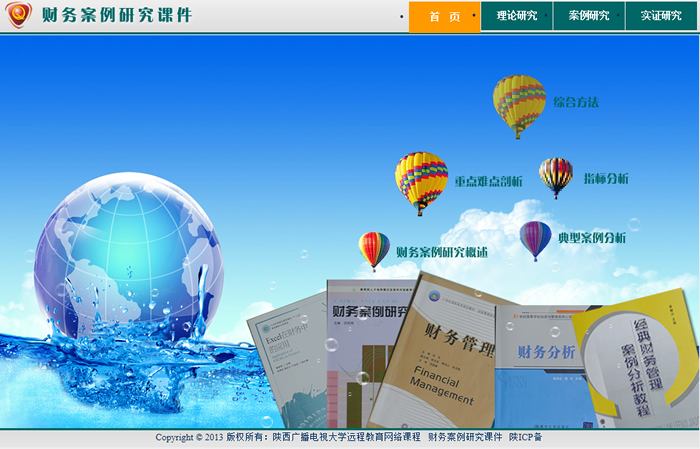Open the 财务案例研究概述 text link

point(441,252)
